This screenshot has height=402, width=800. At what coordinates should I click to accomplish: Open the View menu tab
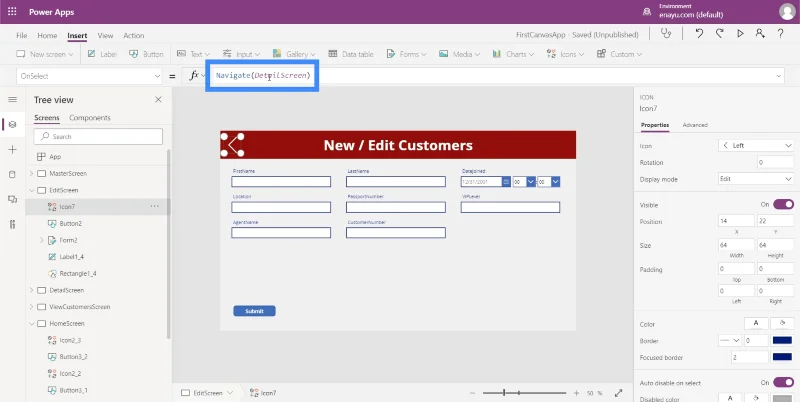105,36
